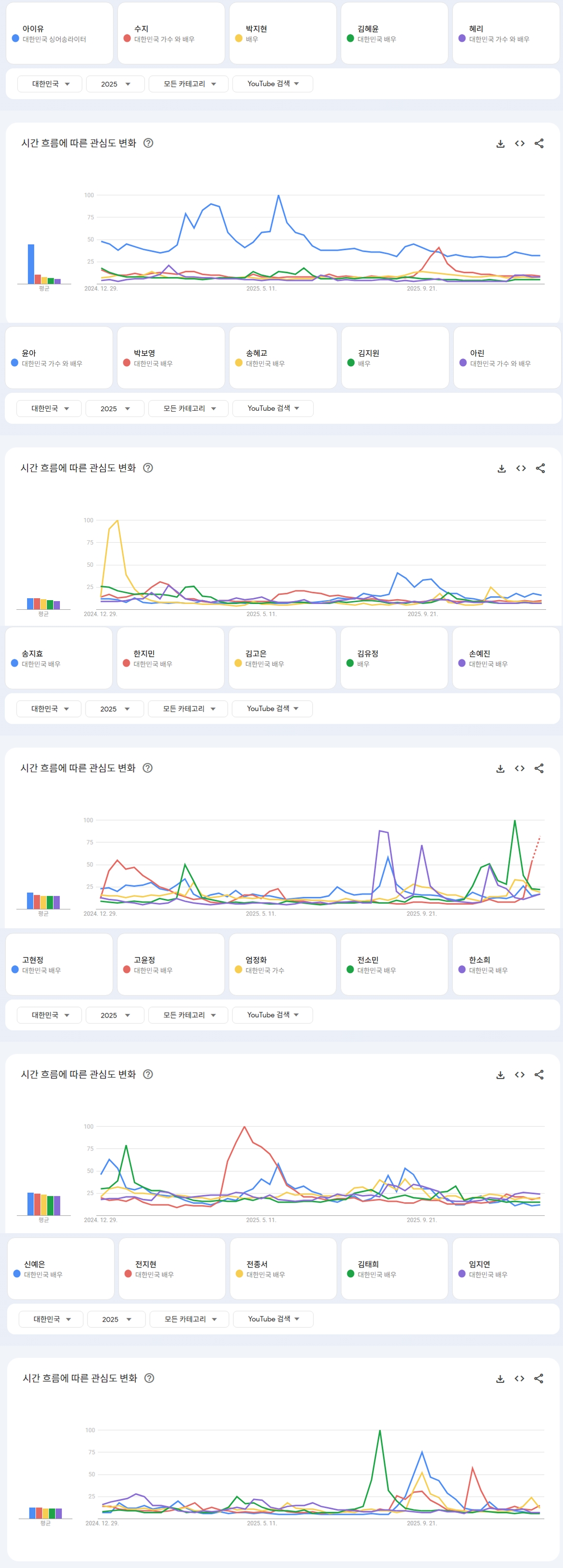Click the tall blue average bar in top chart
This screenshot has height=1568, width=563.
[x=31, y=263]
